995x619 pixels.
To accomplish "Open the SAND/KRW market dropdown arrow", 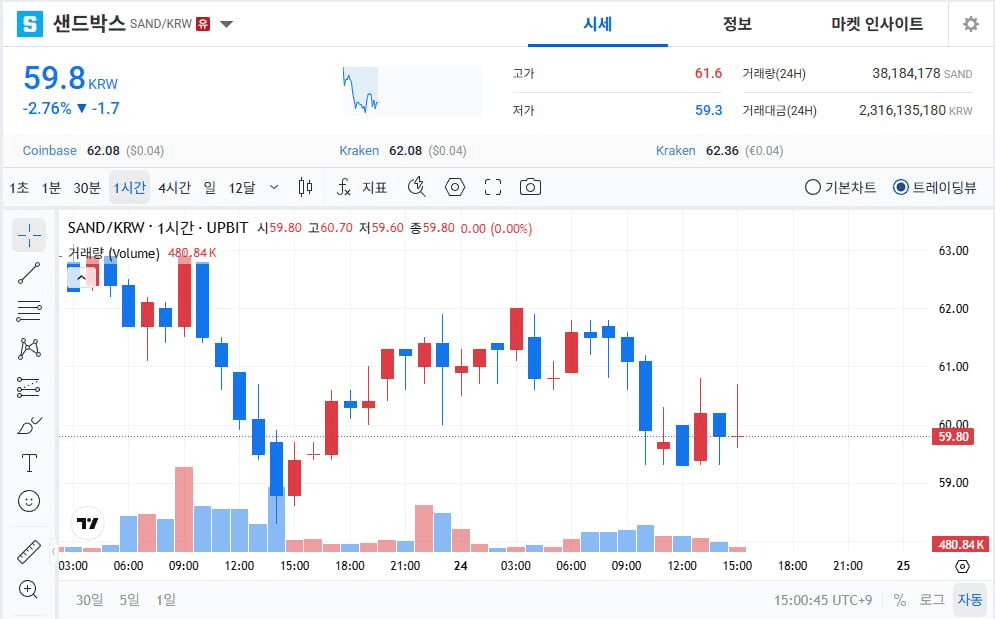I will [227, 24].
